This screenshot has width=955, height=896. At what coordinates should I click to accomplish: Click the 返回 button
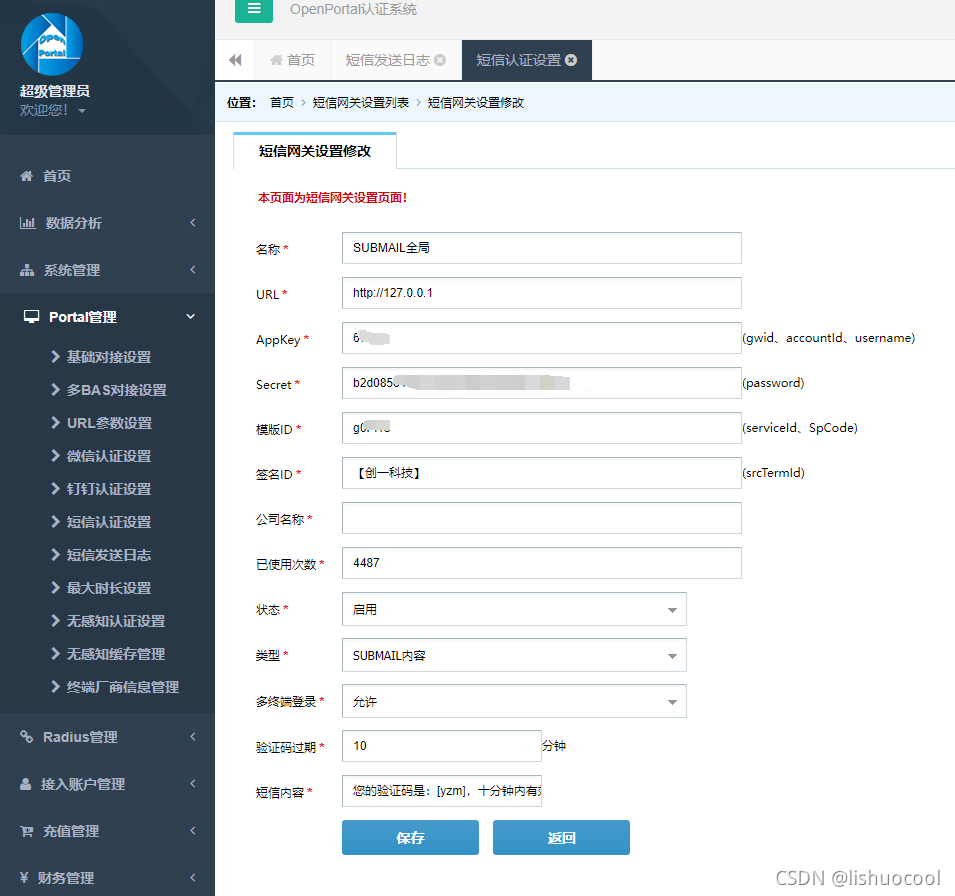tap(561, 838)
